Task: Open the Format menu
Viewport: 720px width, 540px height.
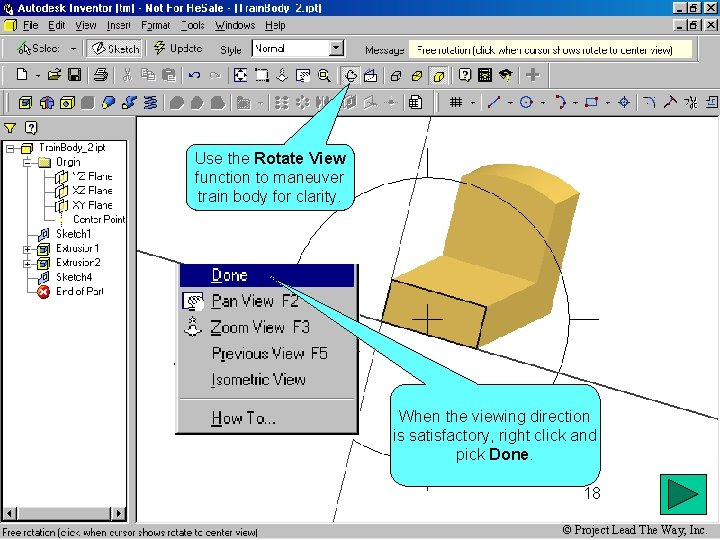Action: point(155,25)
